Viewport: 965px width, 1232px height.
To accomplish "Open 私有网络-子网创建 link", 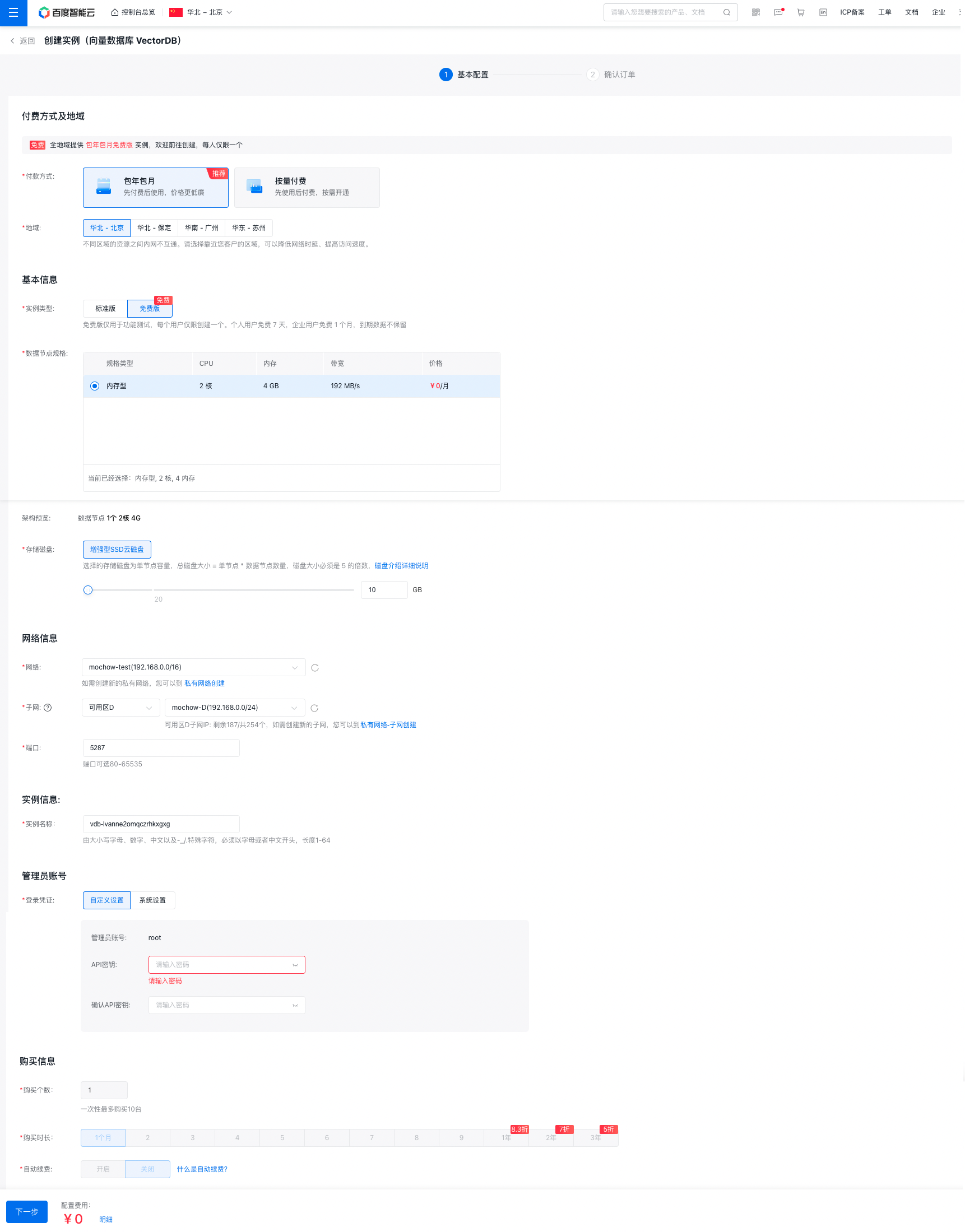I will (x=388, y=725).
